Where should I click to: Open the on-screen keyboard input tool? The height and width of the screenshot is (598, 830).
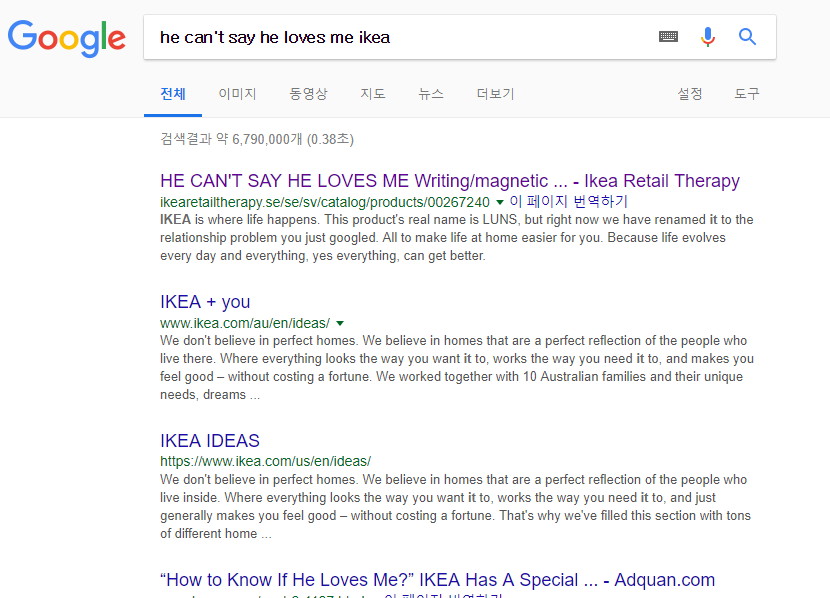(x=668, y=37)
